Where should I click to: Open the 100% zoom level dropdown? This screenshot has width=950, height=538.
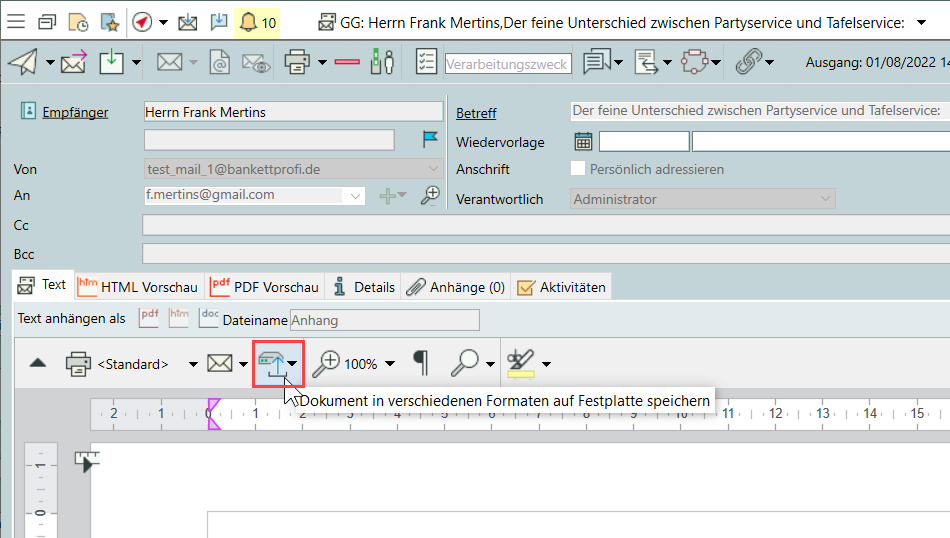pyautogui.click(x=389, y=364)
